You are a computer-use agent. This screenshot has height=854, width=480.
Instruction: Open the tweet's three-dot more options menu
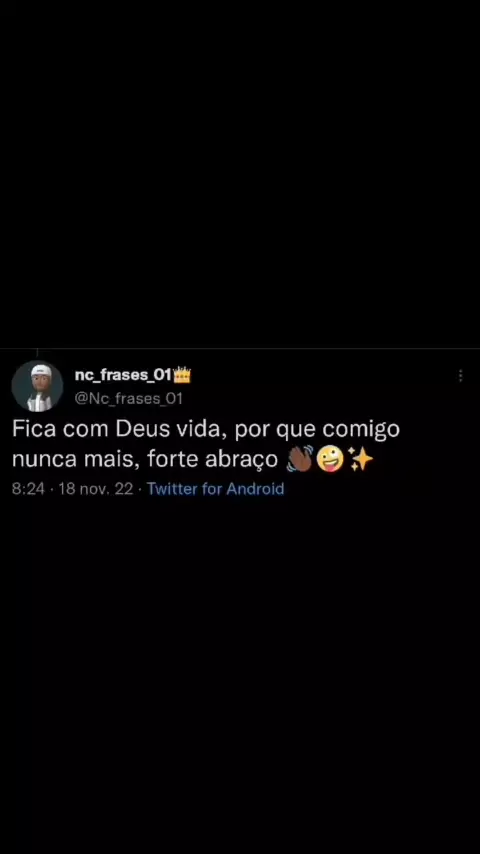point(460,376)
